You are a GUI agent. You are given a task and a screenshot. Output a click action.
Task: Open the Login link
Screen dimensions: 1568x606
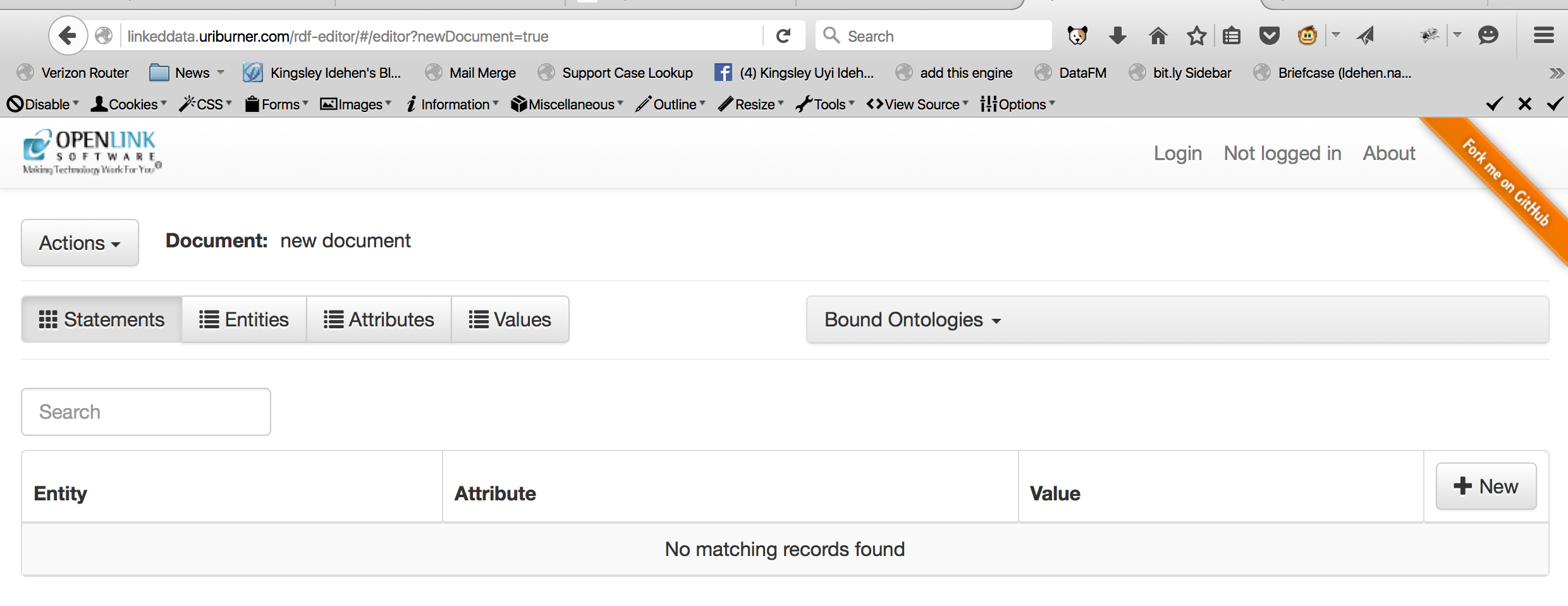(1177, 154)
